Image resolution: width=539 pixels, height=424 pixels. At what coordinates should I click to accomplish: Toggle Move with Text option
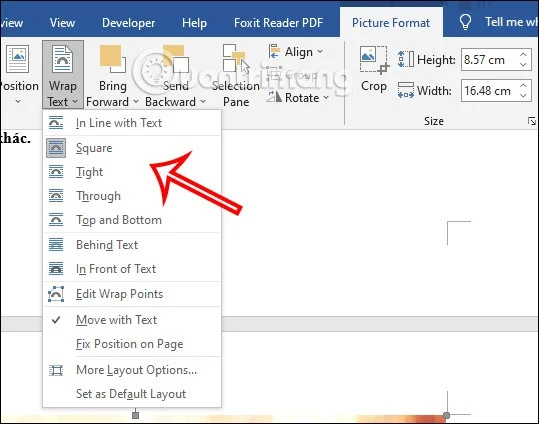point(132,320)
